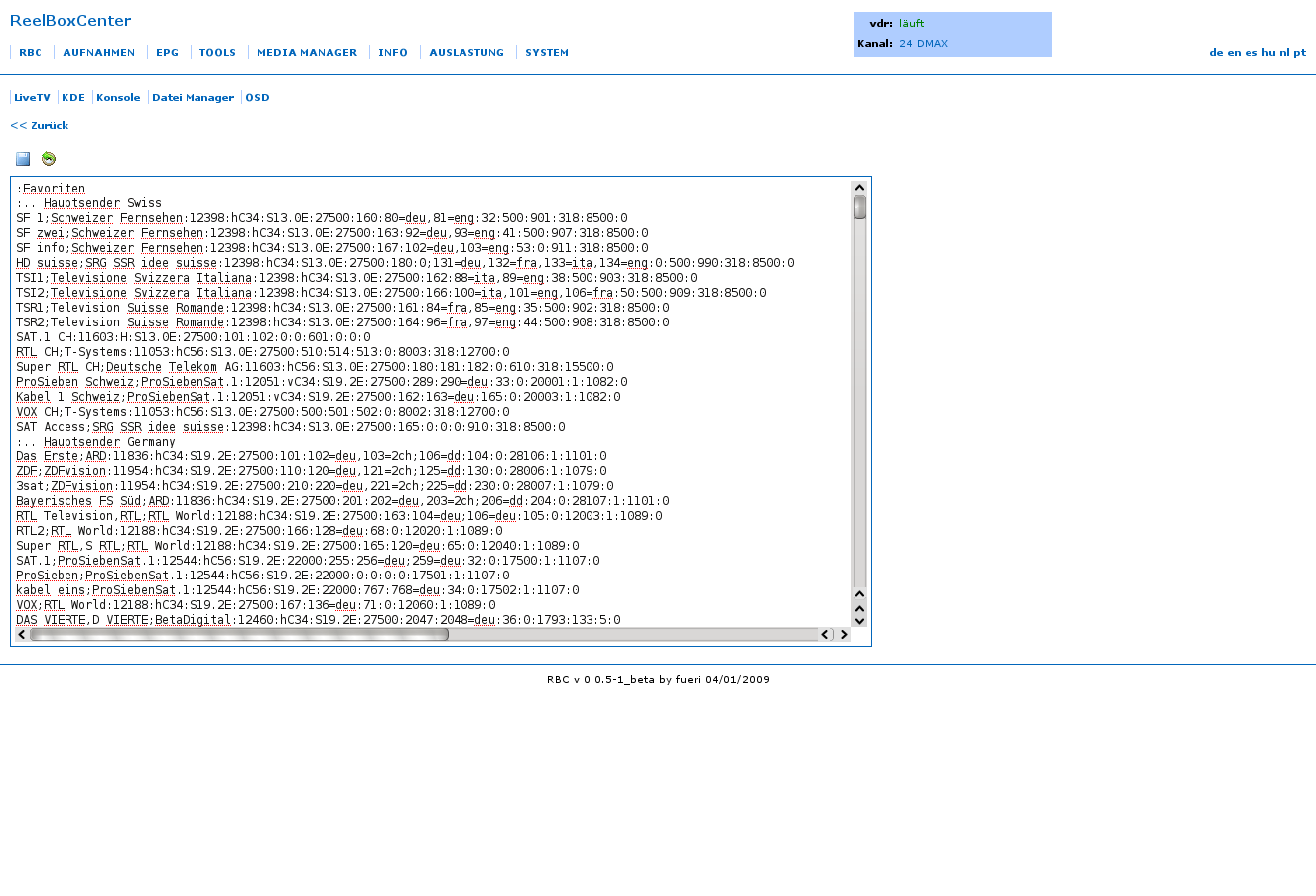Click the 'ZDF;ZDFvision' channel line

click(312, 471)
